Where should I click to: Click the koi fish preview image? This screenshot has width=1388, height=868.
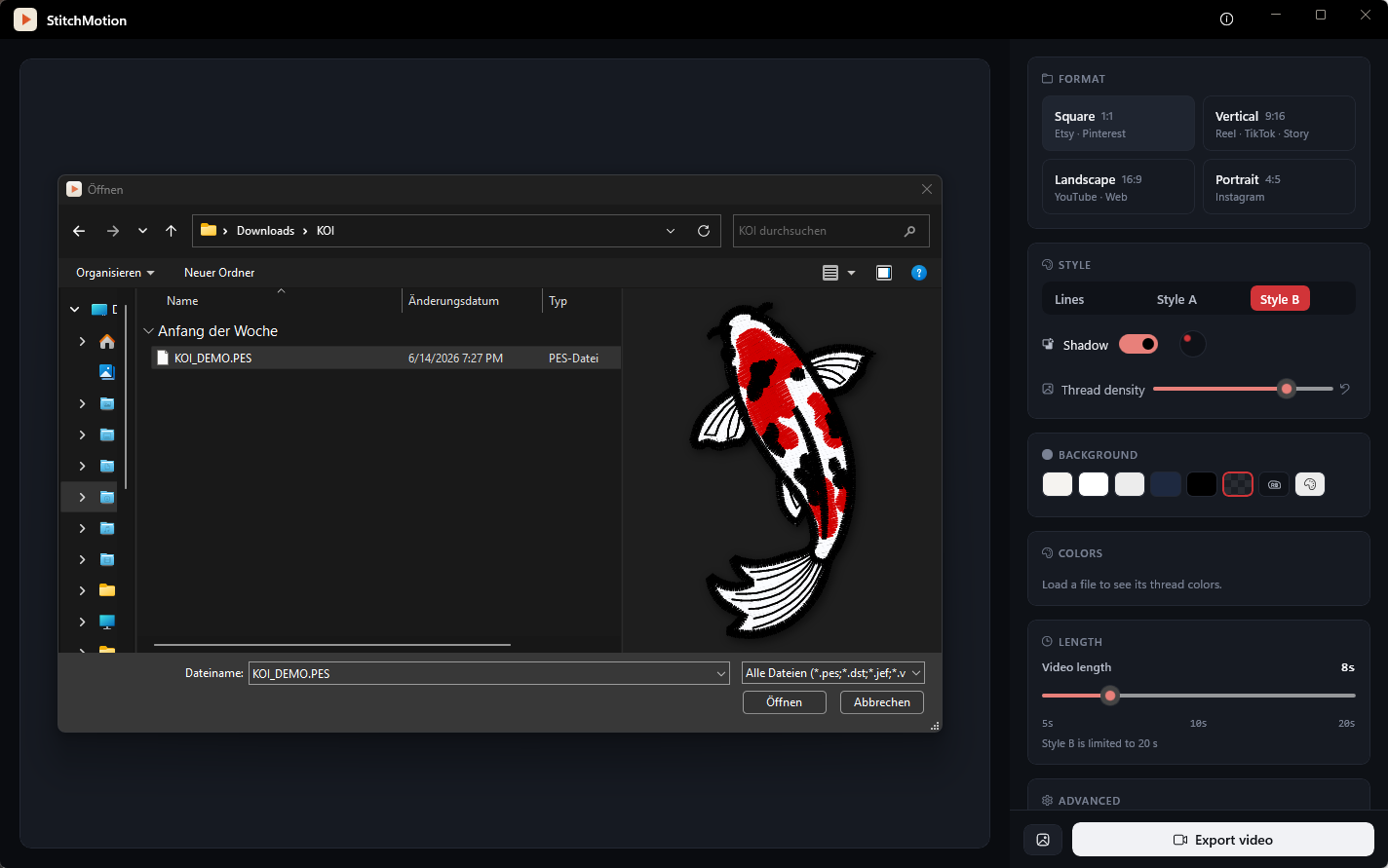point(782,472)
